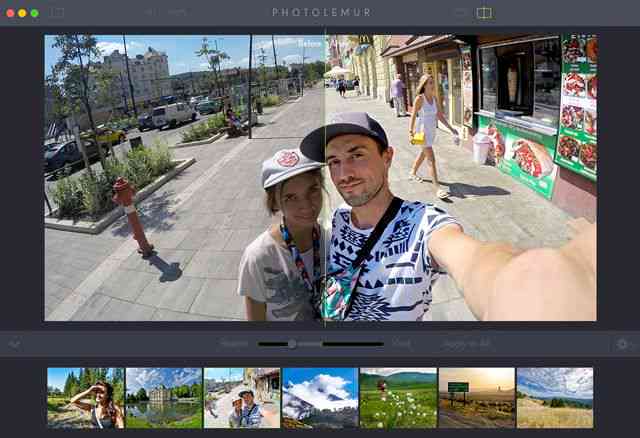The image size is (640, 438).
Task: Toggle the sidebar panel icon in title bar
Action: point(57,13)
